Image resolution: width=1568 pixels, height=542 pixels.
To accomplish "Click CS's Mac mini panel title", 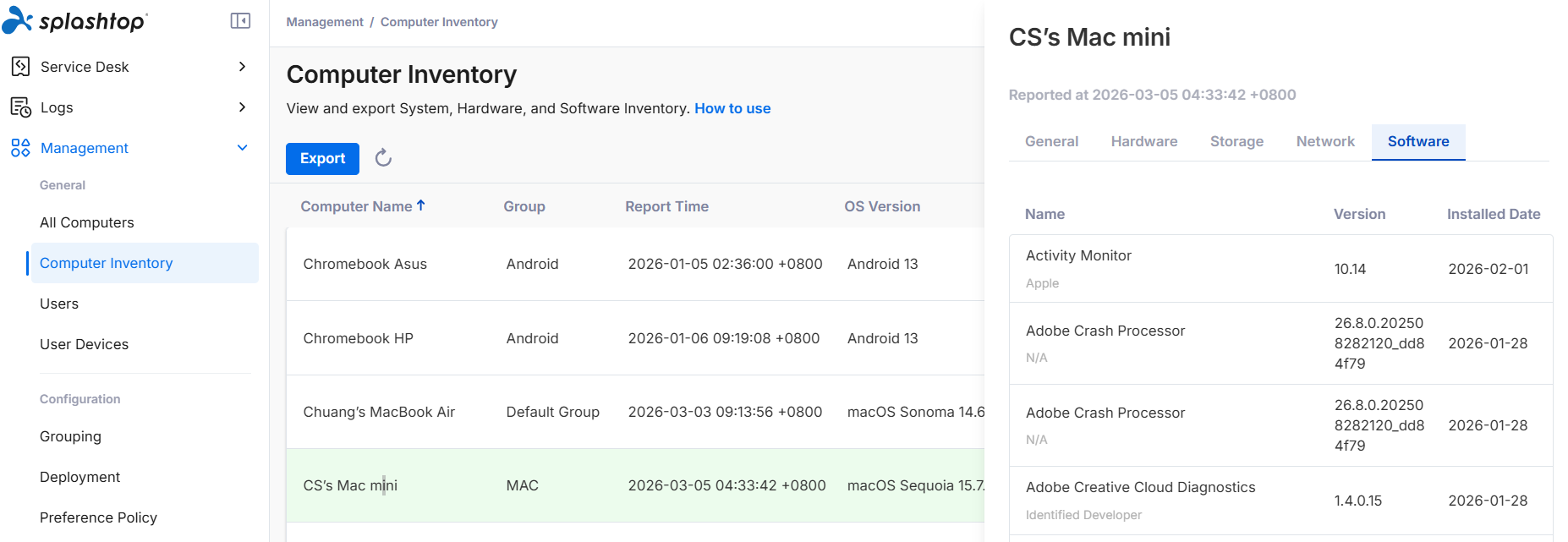I will click(x=1089, y=37).
